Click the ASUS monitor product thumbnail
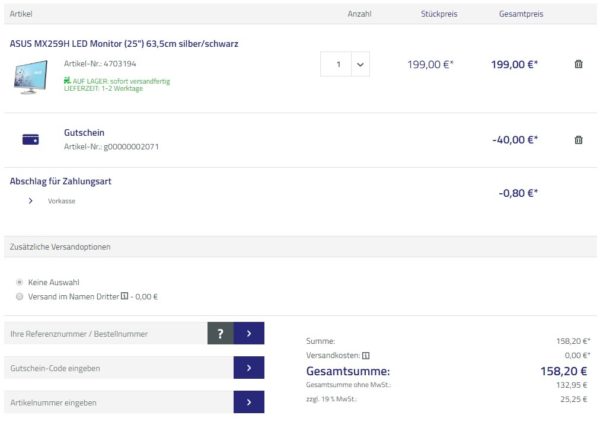This screenshot has height=428, width=600. click(31, 76)
